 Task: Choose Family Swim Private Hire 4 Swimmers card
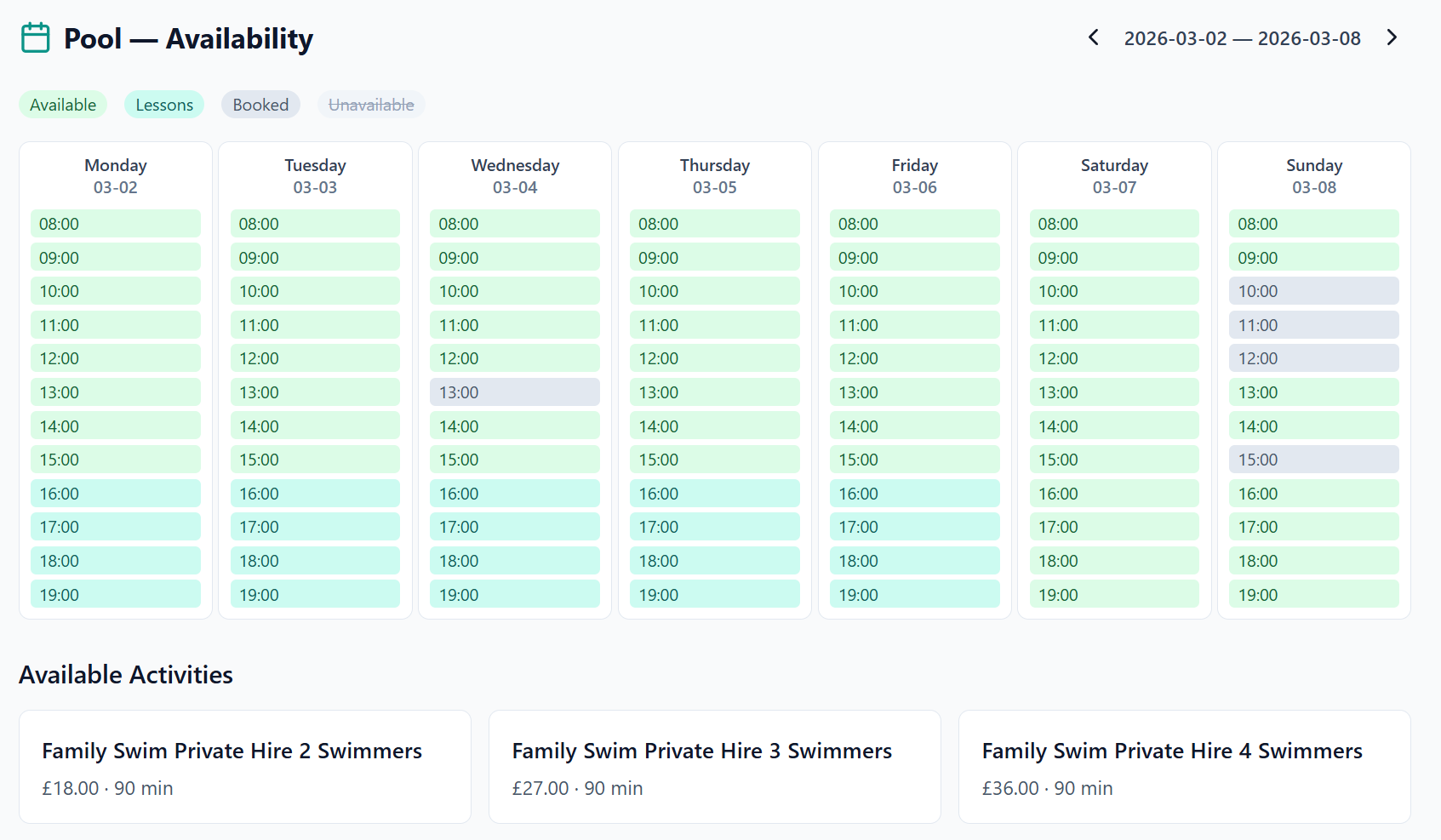tap(1185, 767)
